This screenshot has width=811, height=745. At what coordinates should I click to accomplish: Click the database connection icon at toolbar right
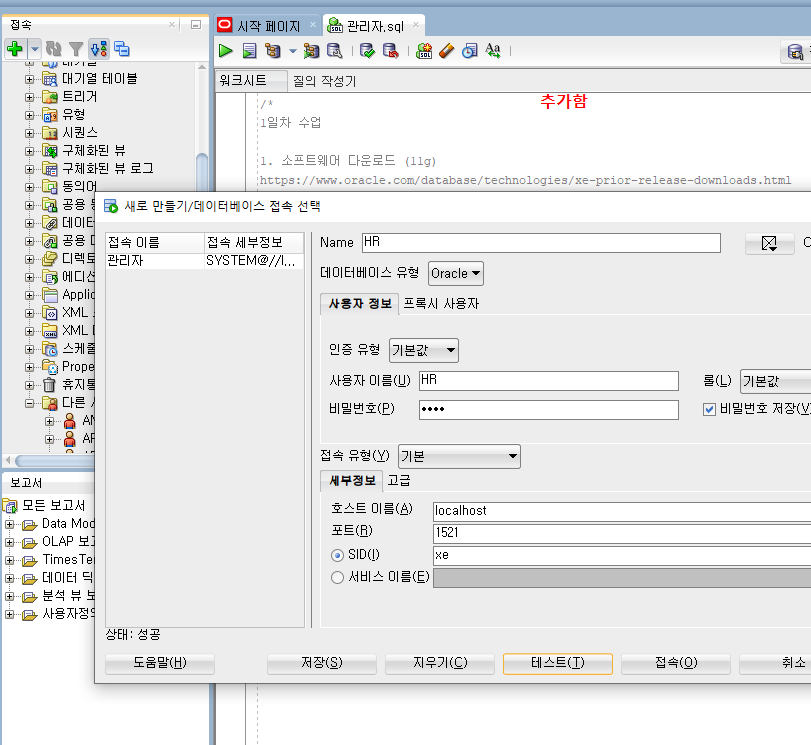coord(795,52)
